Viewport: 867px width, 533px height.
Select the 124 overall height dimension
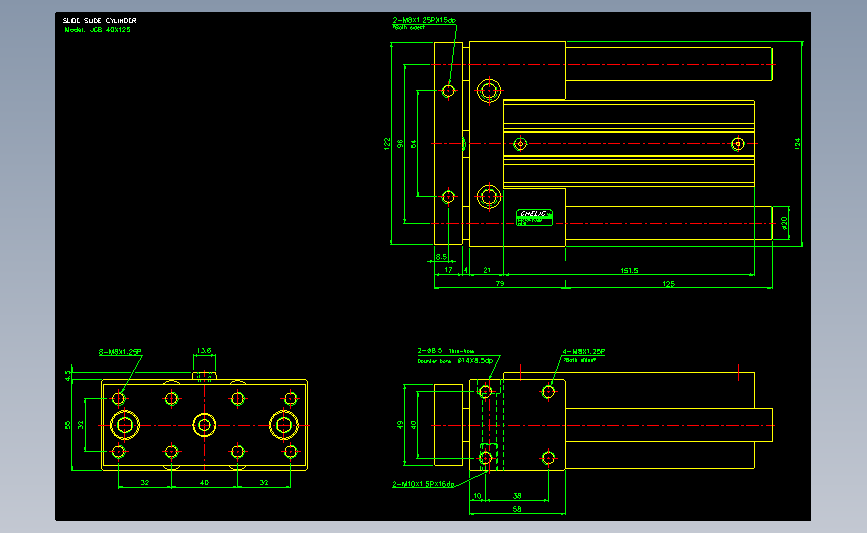[x=797, y=144]
